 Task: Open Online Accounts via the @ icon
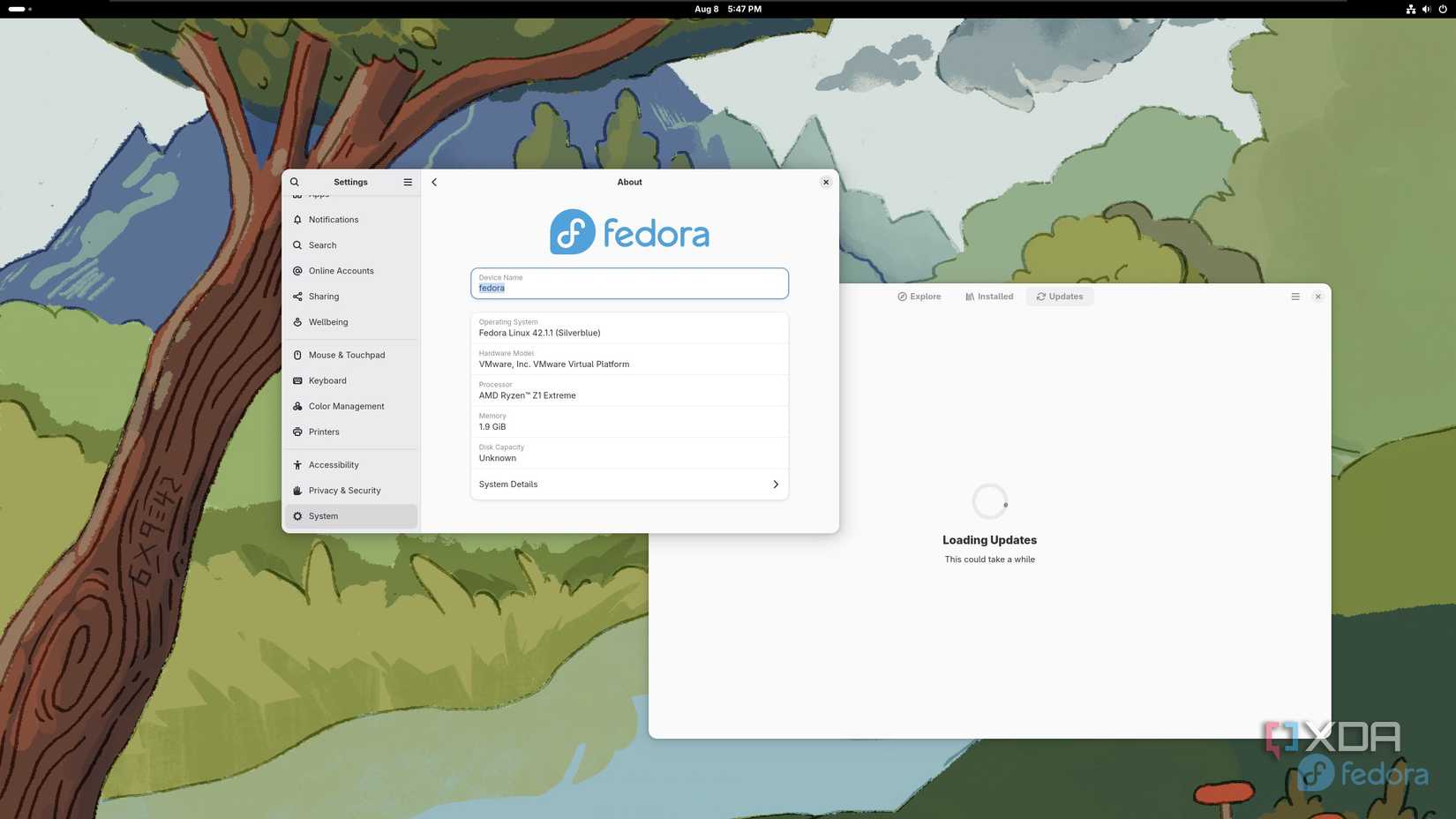297,270
